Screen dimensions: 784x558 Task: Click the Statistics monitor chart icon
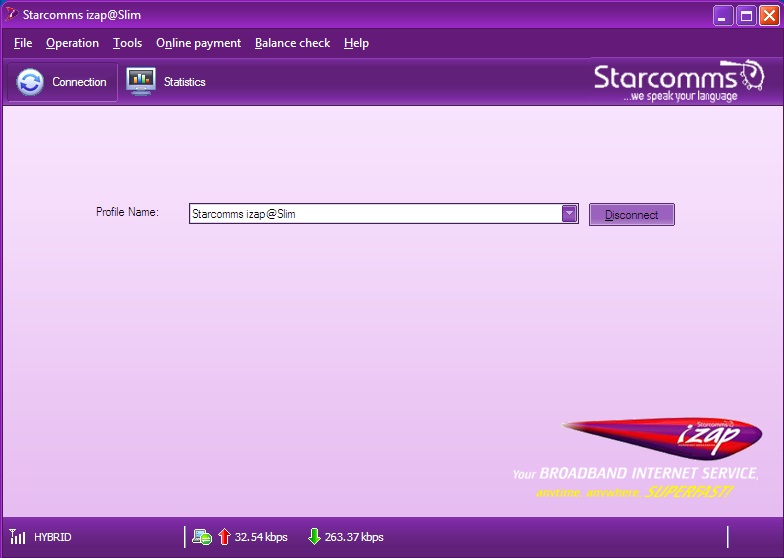(x=141, y=82)
